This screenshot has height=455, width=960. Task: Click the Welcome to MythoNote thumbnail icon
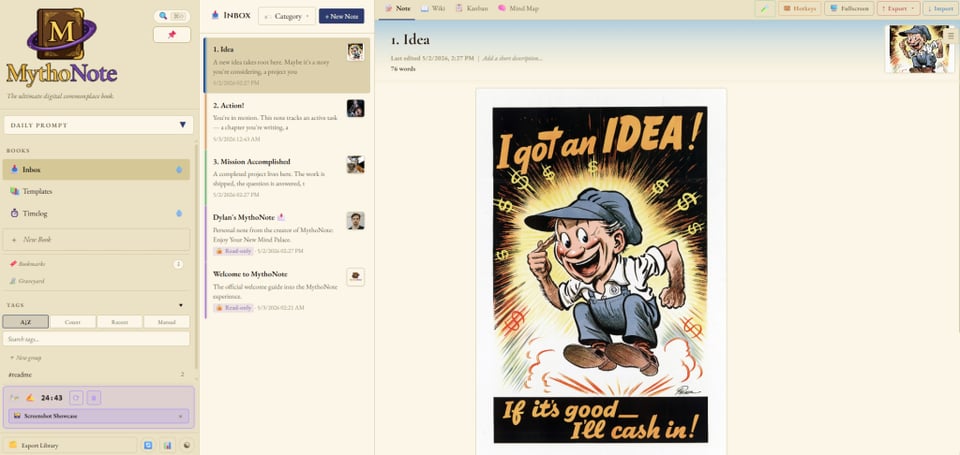(355, 277)
